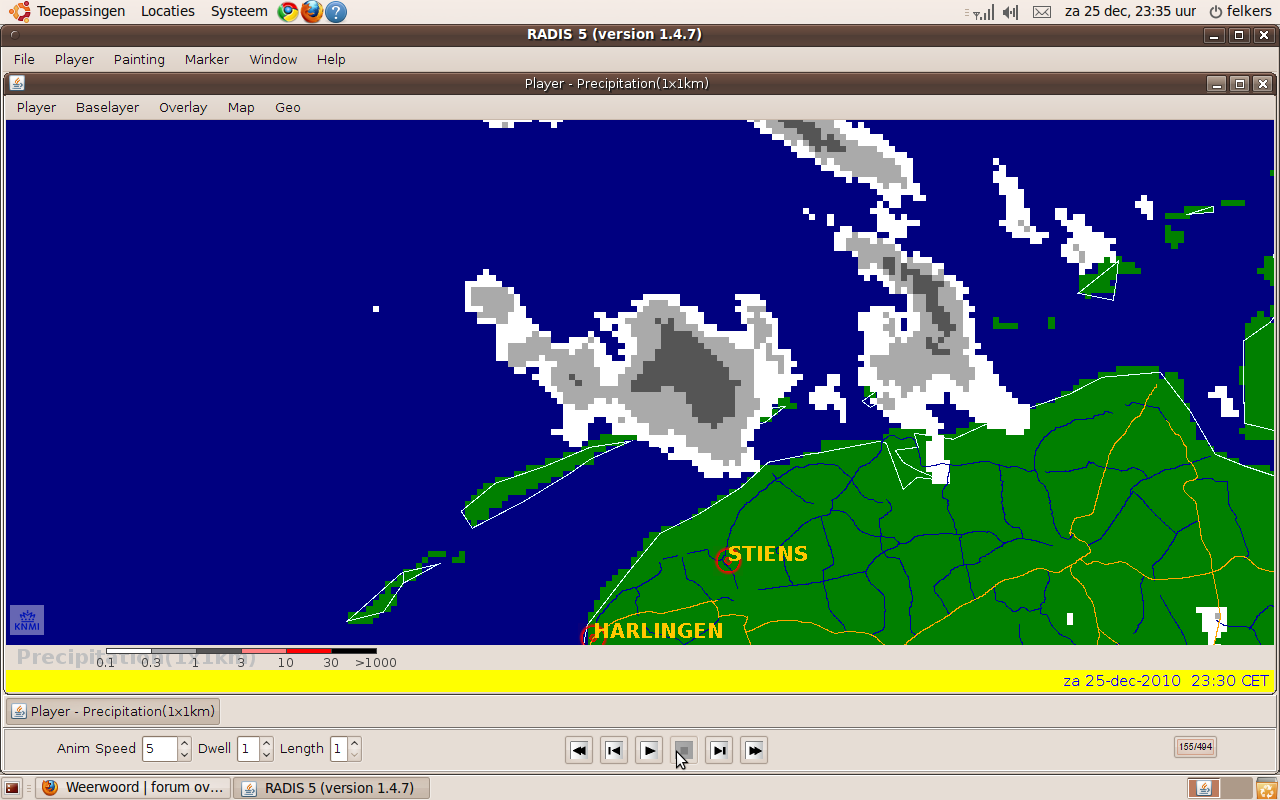Open the Painting menu
Image resolution: width=1280 pixels, height=800 pixels.
[x=139, y=60]
